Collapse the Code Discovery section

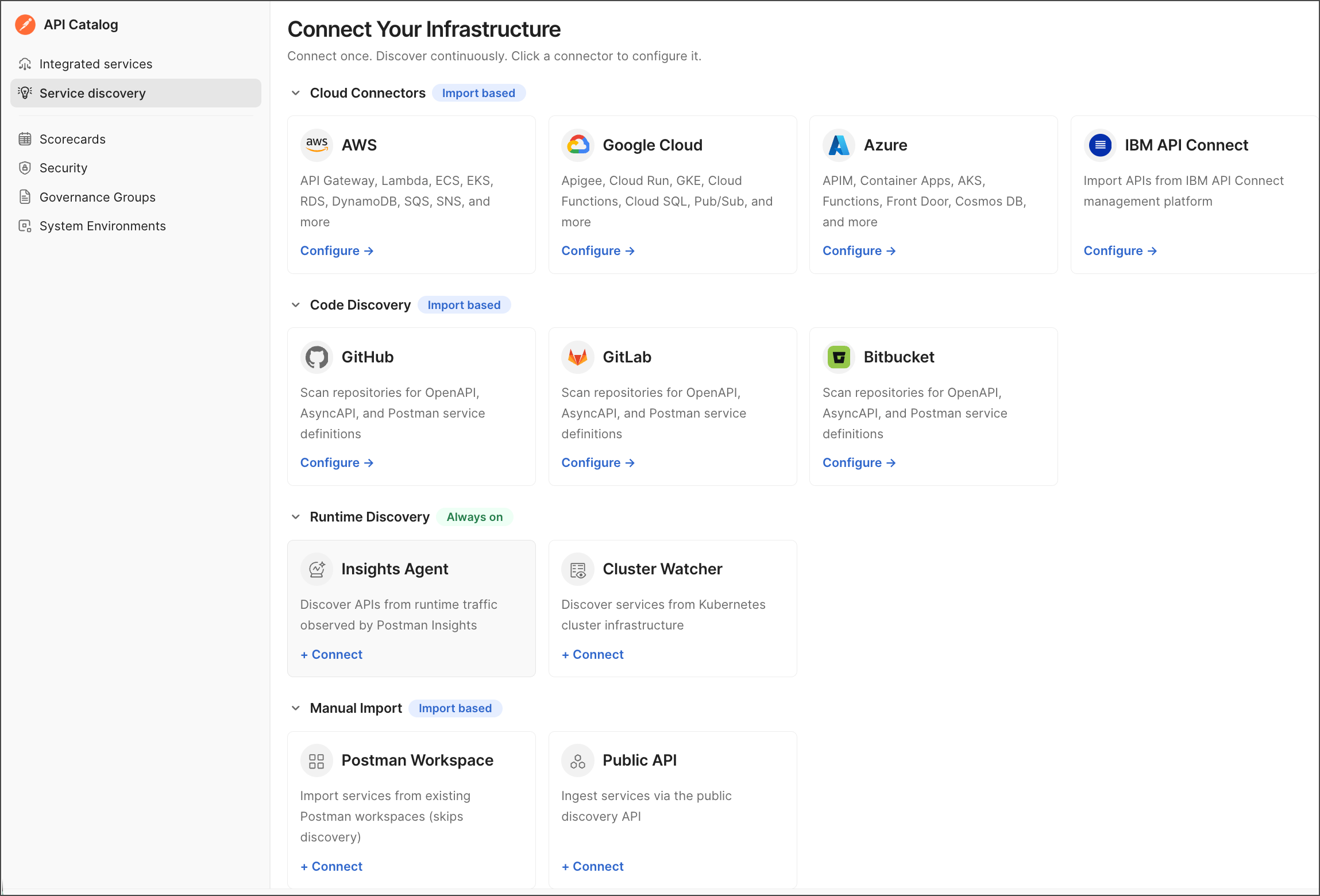click(296, 305)
